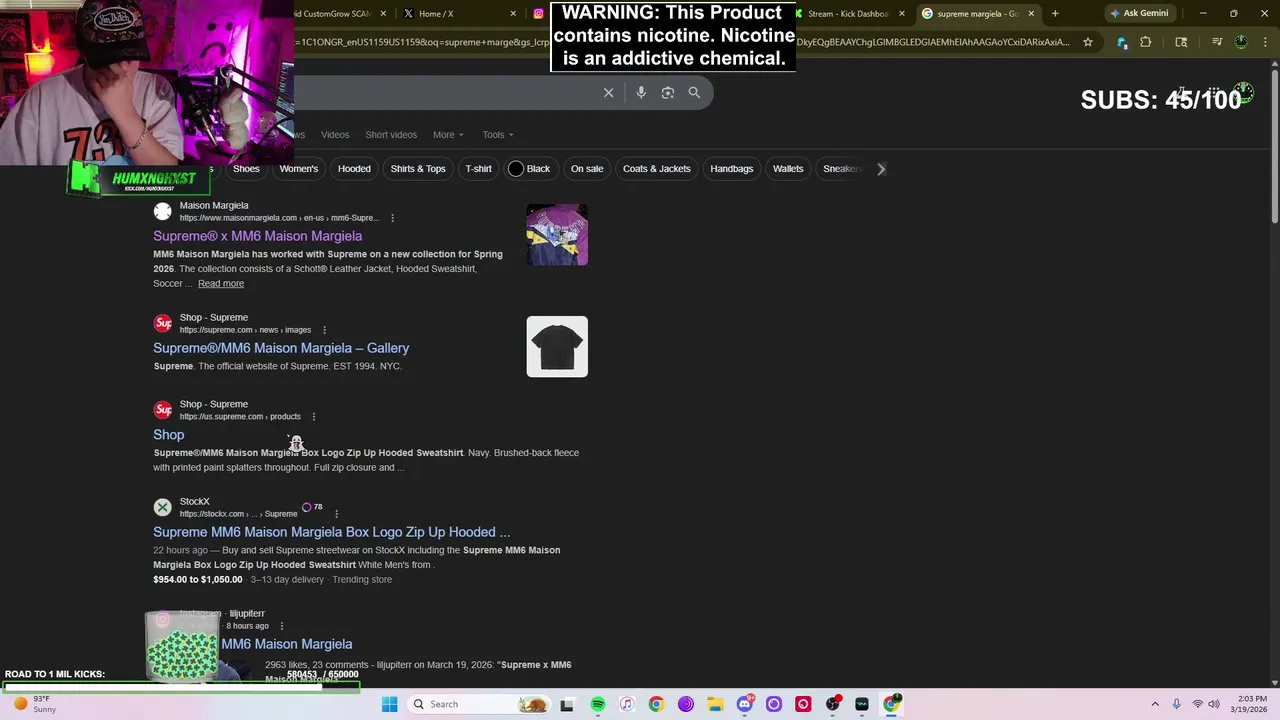The width and height of the screenshot is (1280, 720).
Task: Open the Wi-Fi network tray icon
Action: click(x=1198, y=704)
